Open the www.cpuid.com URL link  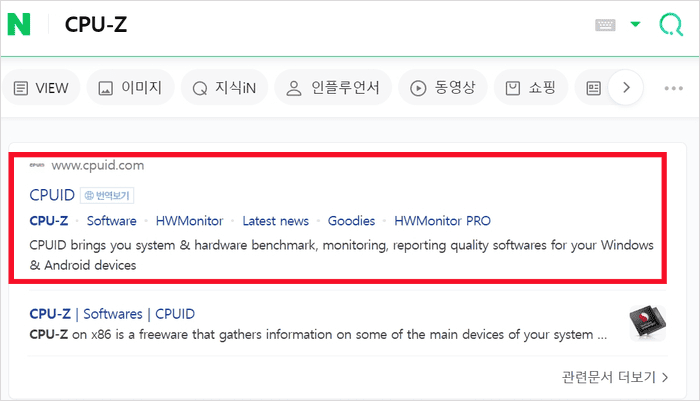pos(98,165)
